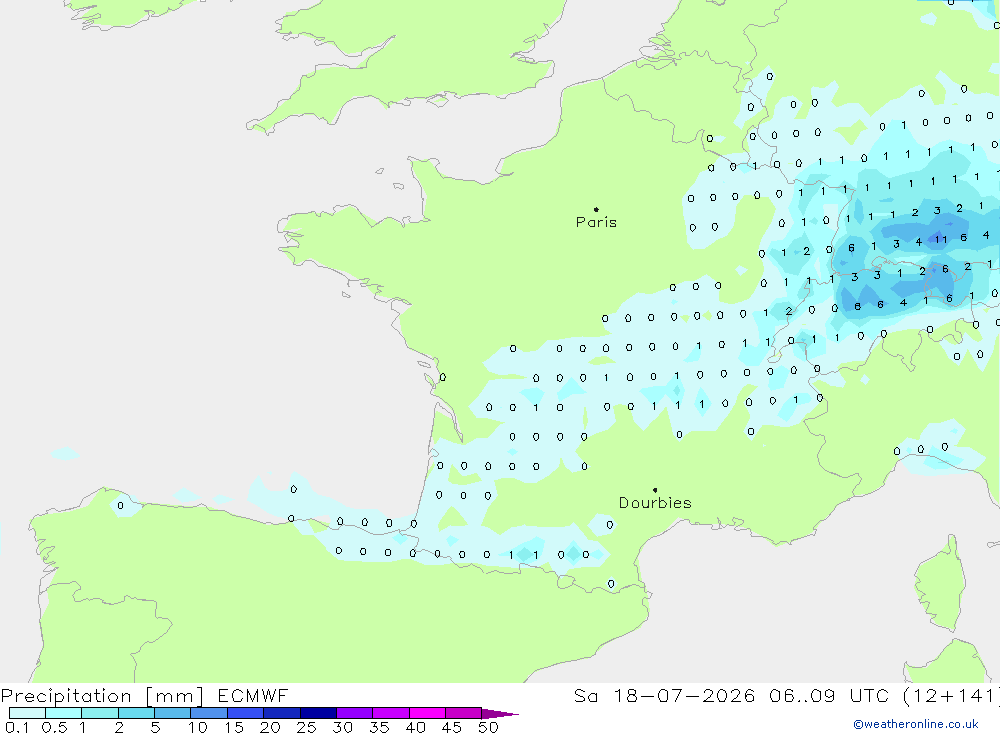Screen dimensions: 1000x733
Task: Click the legend label "0.5"
Action: 54,727
